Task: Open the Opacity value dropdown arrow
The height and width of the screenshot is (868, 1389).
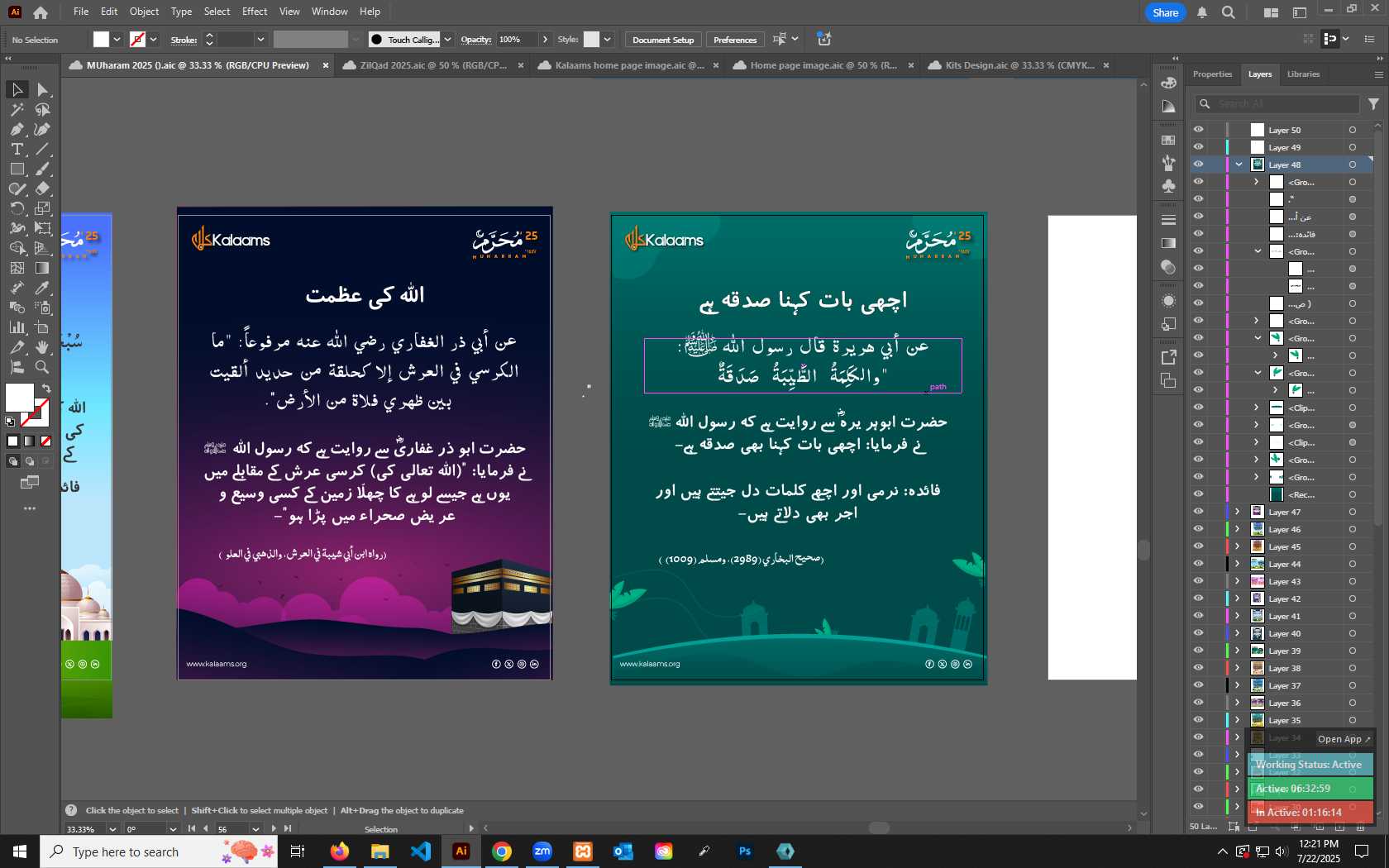Action: pyautogui.click(x=545, y=40)
